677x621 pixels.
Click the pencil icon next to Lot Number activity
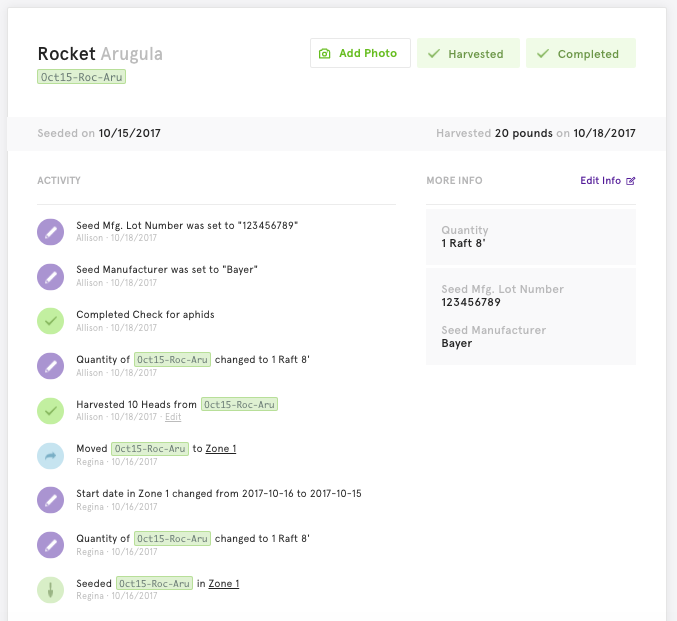(51, 232)
